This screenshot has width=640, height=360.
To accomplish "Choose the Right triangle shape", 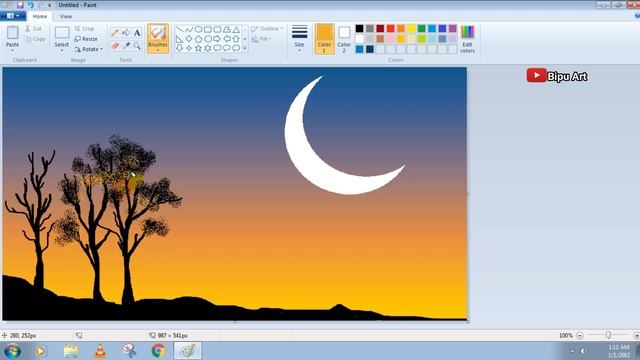I will pos(180,39).
